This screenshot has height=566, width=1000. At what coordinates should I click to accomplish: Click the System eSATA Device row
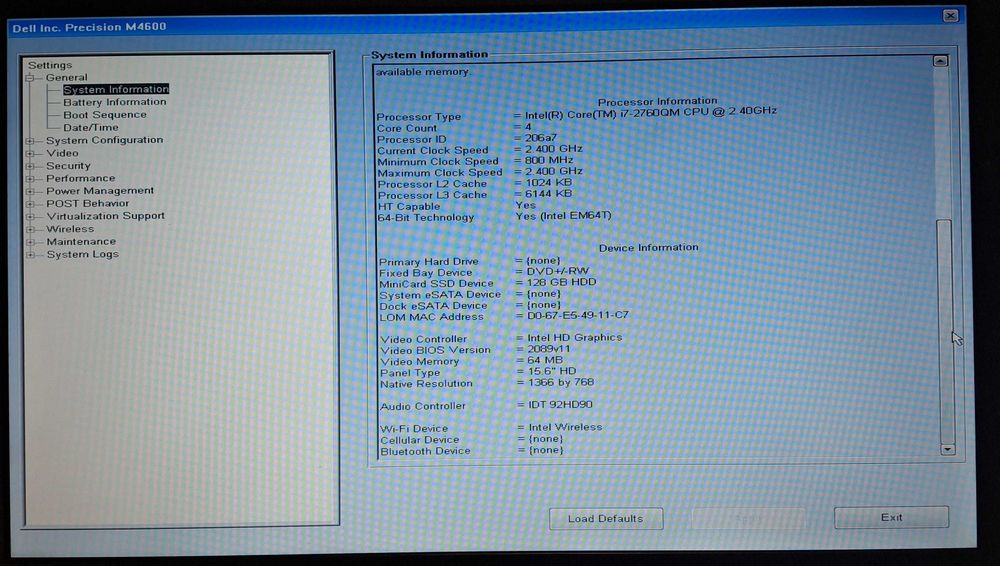[471, 295]
